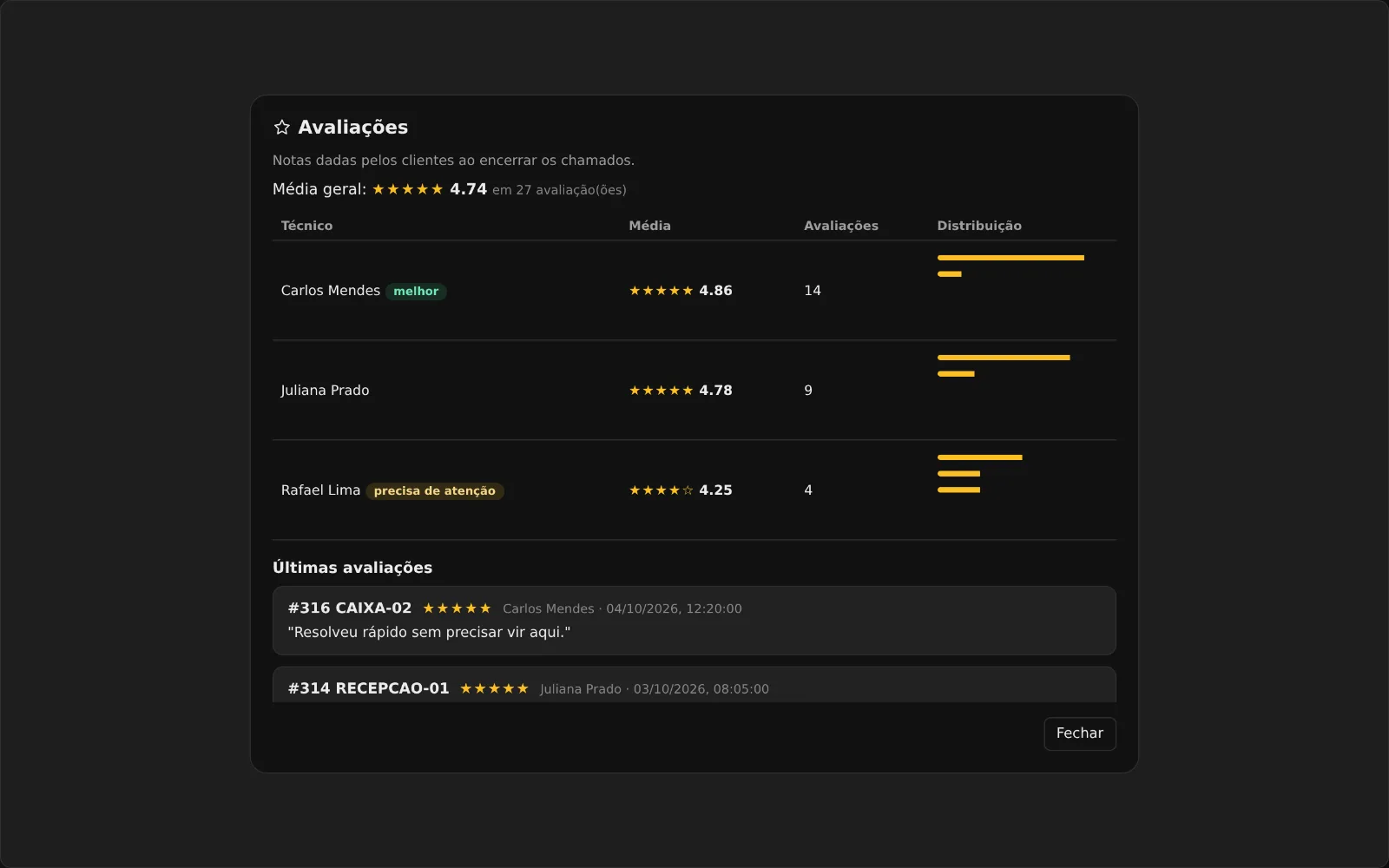Viewport: 1389px width, 868px height.
Task: Click the Técnico column header
Action: click(306, 226)
